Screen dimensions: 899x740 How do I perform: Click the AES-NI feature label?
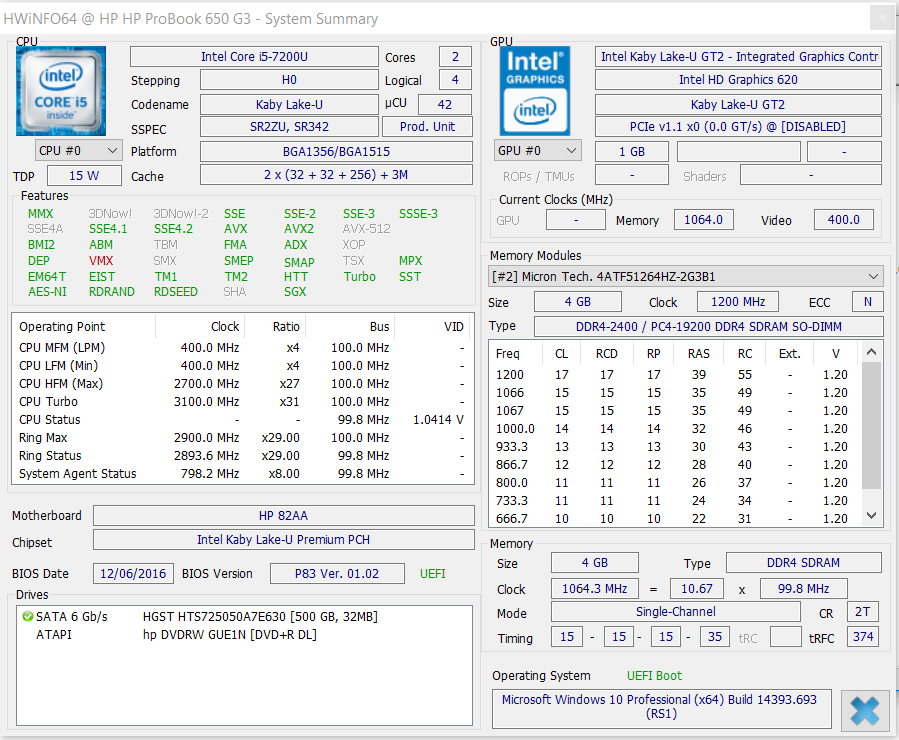coord(47,292)
